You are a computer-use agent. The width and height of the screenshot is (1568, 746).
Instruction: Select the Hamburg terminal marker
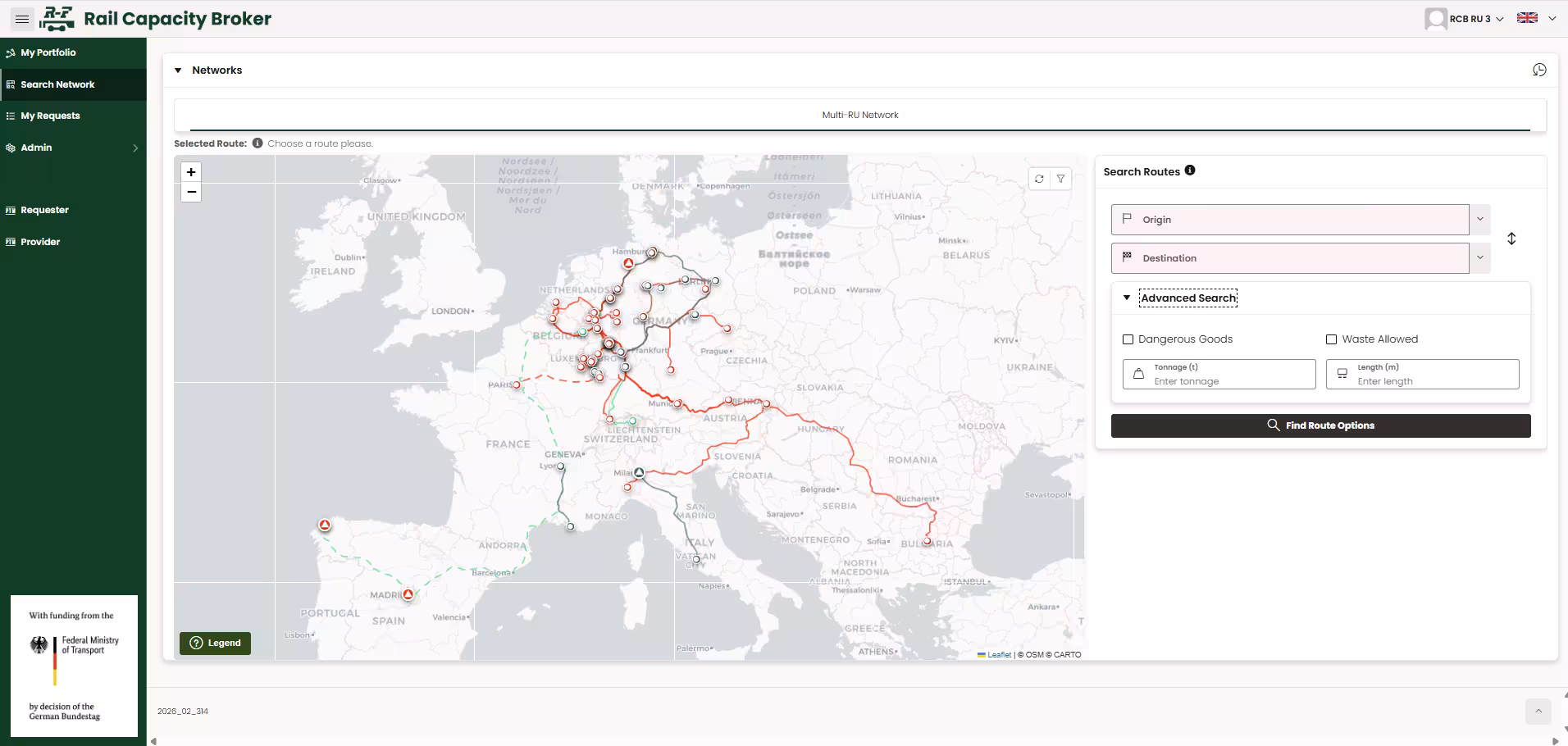pos(628,264)
